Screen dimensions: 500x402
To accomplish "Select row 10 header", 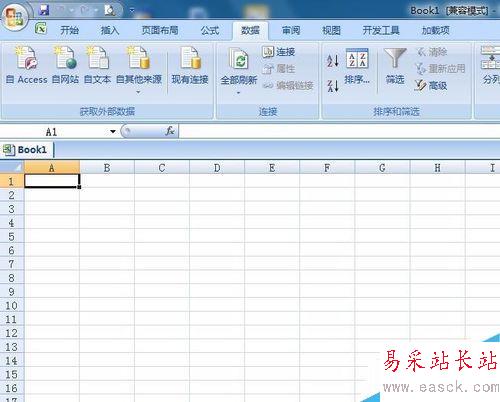I will 12,305.
